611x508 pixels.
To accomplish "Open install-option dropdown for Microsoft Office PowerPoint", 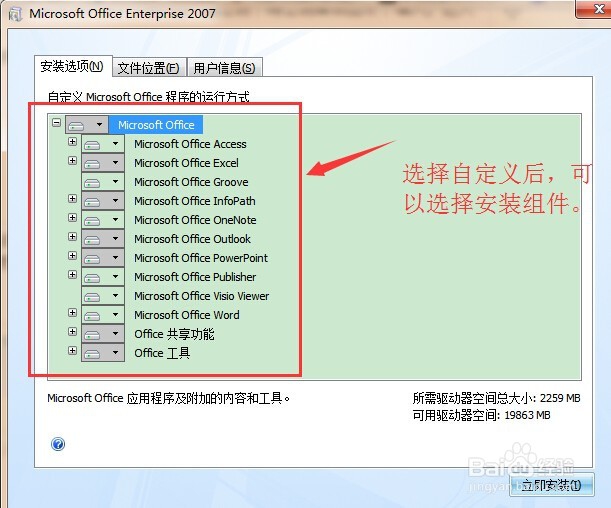I will (x=103, y=258).
